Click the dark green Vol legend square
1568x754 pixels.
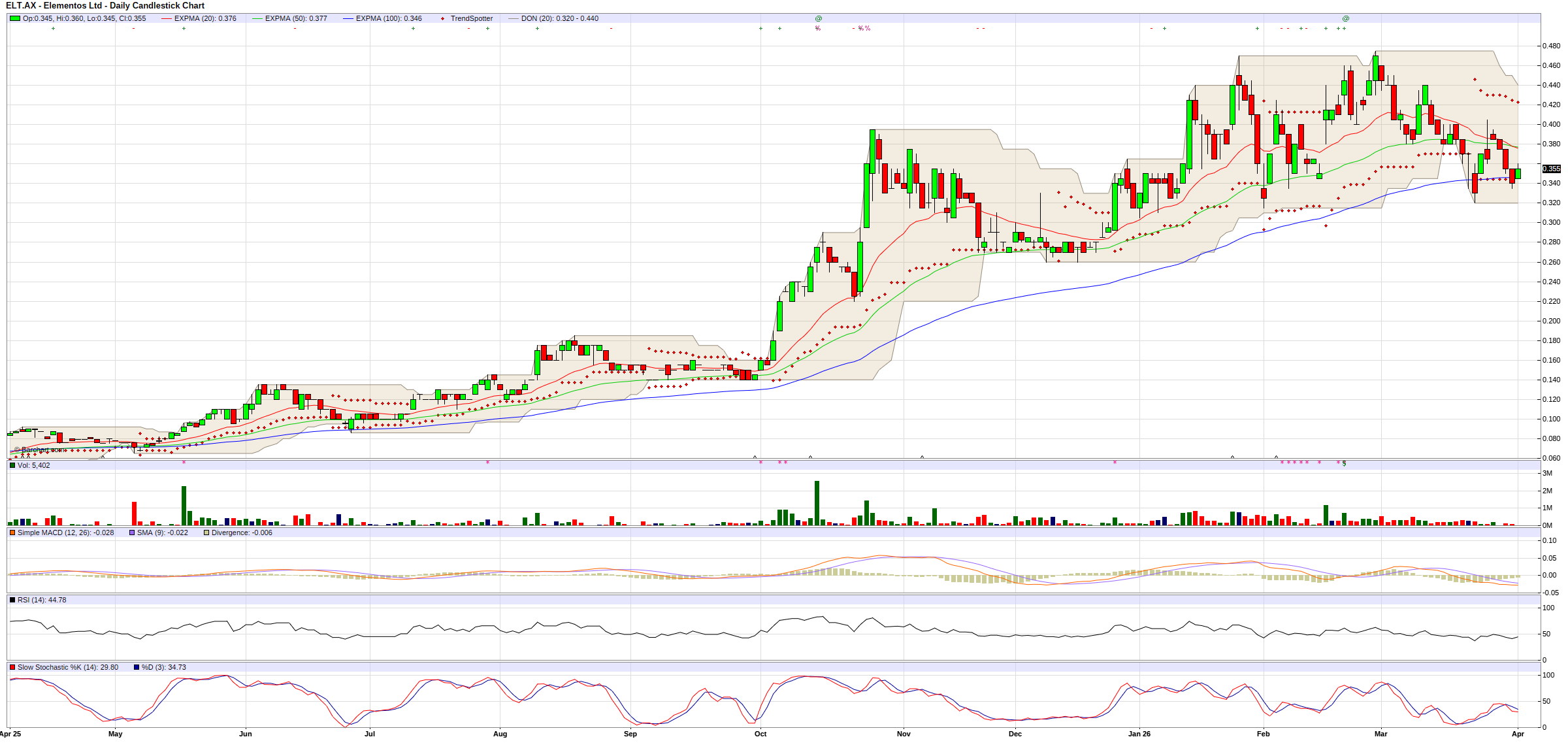[12, 465]
